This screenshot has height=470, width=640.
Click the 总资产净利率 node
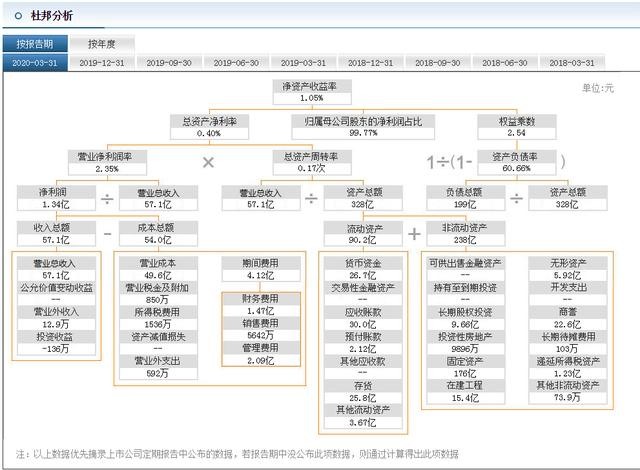pyautogui.click(x=209, y=127)
